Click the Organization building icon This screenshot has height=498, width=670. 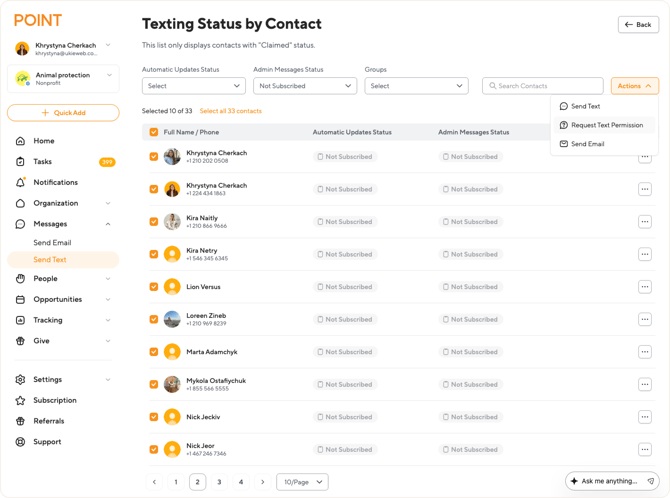(20, 203)
